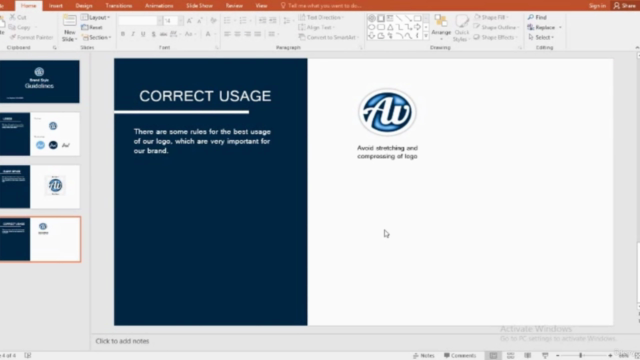Open the font name combo box
The width and height of the screenshot is (640, 360).
point(140,20)
